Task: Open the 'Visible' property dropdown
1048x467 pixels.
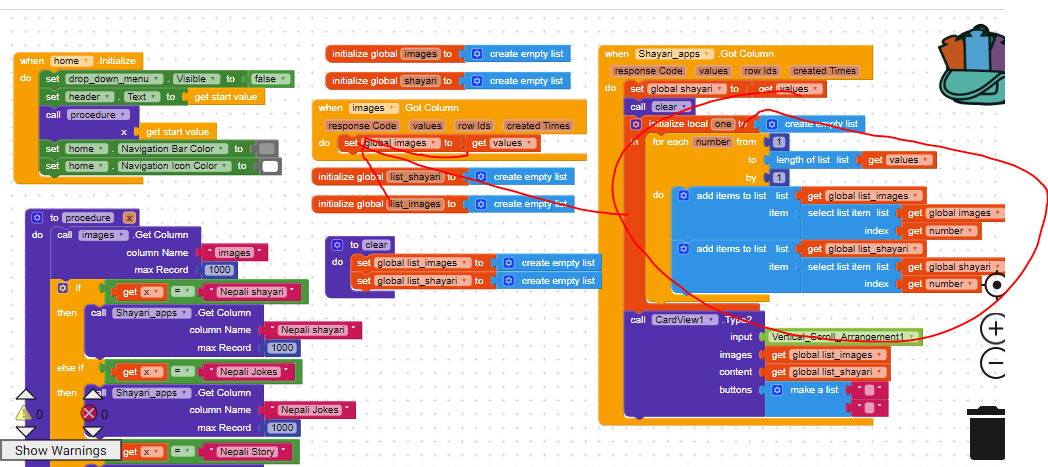Action: pyautogui.click(x=198, y=79)
